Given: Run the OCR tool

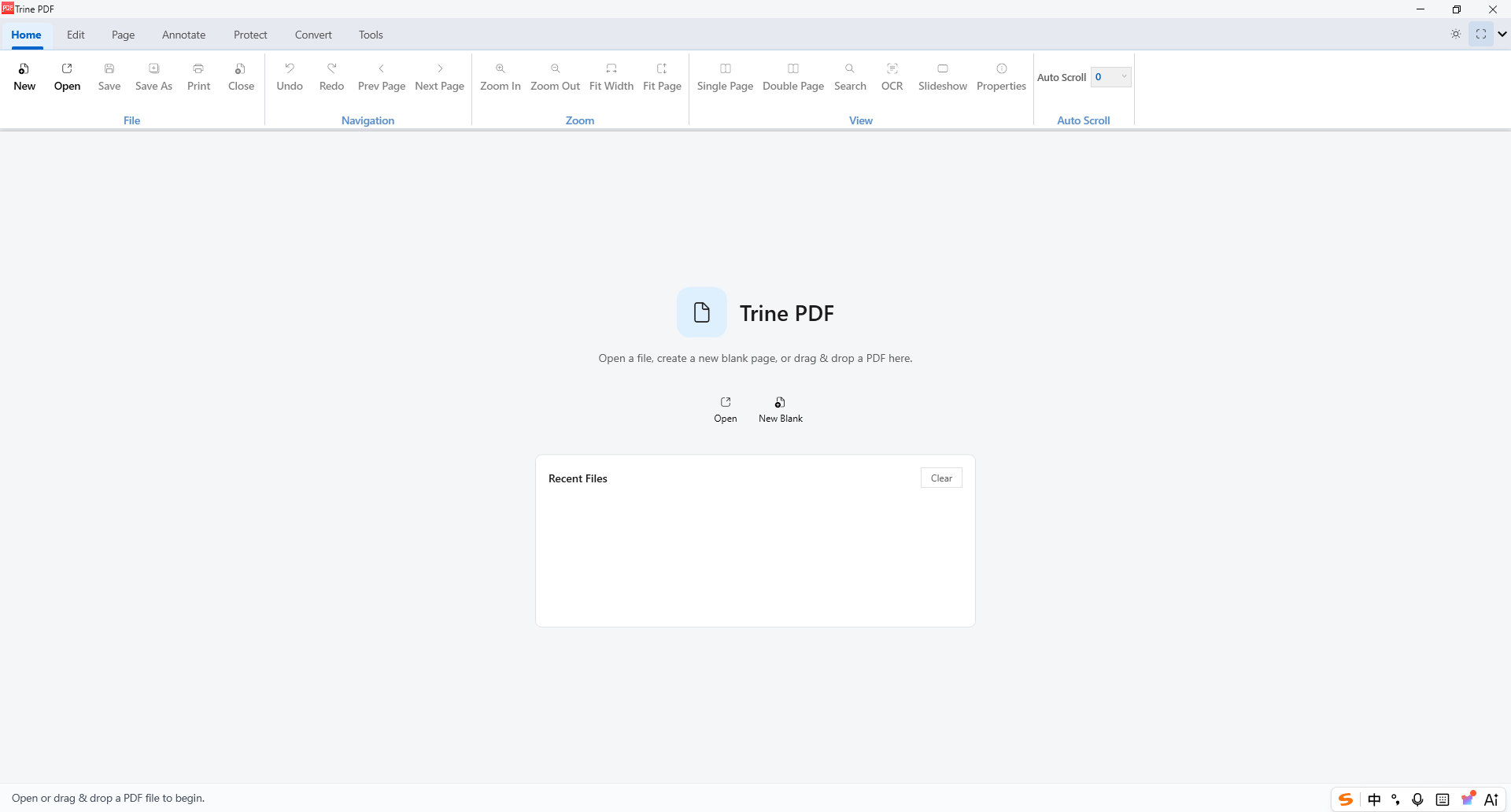Looking at the screenshot, I should pos(892,77).
